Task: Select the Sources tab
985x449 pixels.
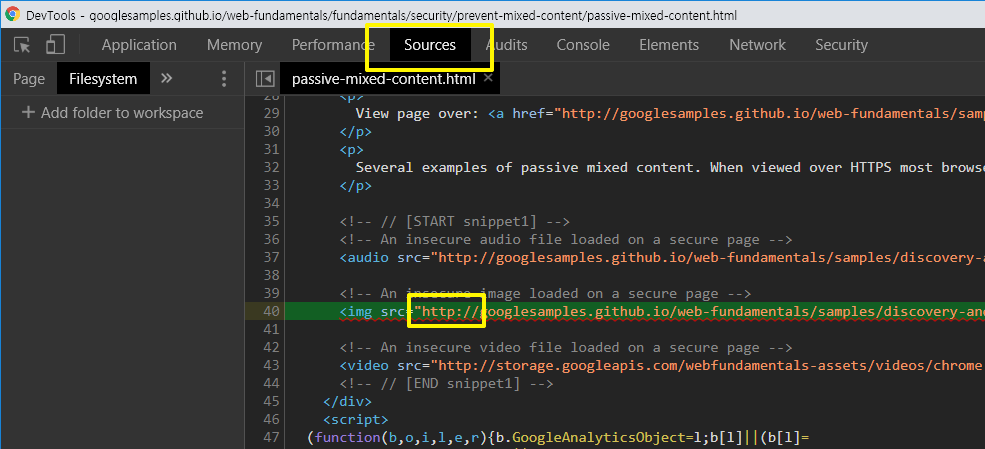Action: (430, 45)
